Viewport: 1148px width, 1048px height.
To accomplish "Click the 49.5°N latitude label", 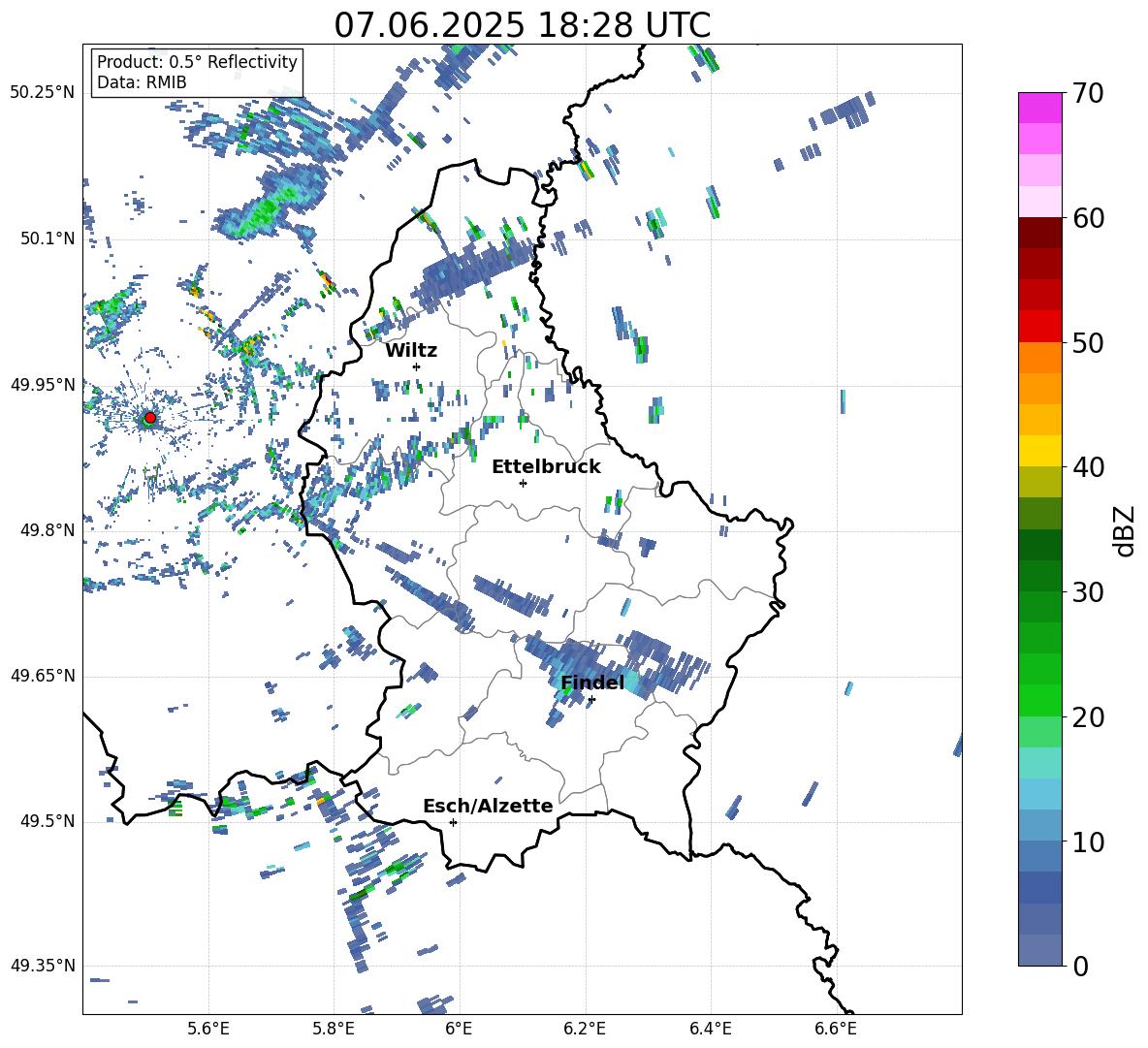I will coord(48,821).
